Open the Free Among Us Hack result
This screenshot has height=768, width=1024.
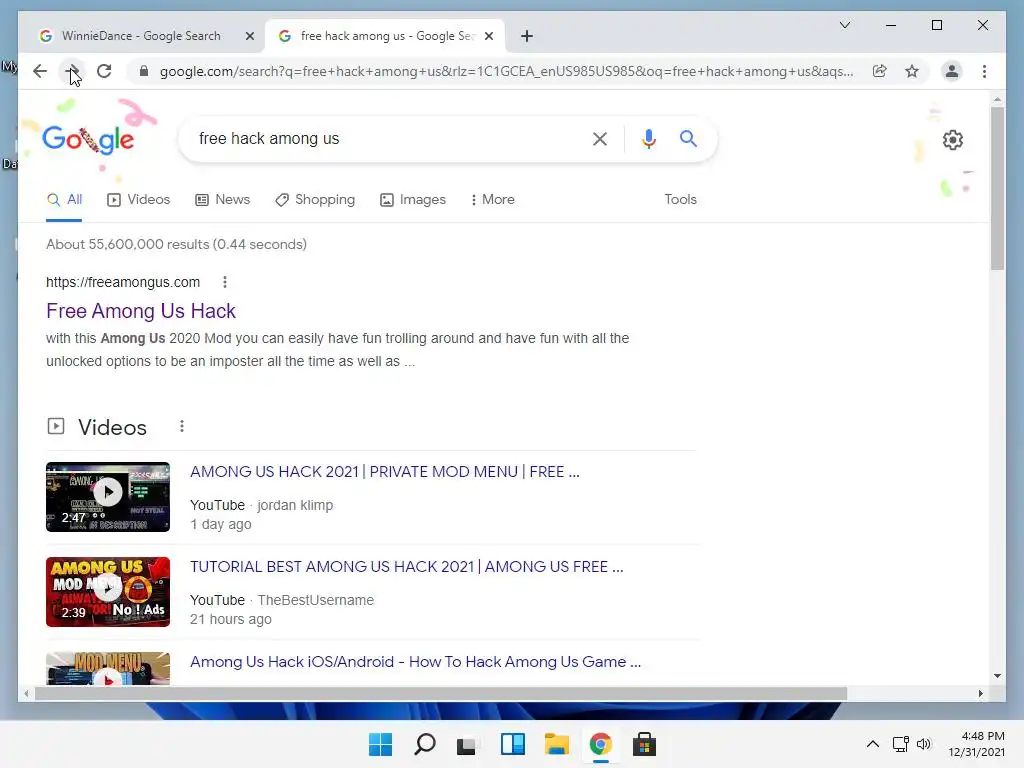coord(140,311)
